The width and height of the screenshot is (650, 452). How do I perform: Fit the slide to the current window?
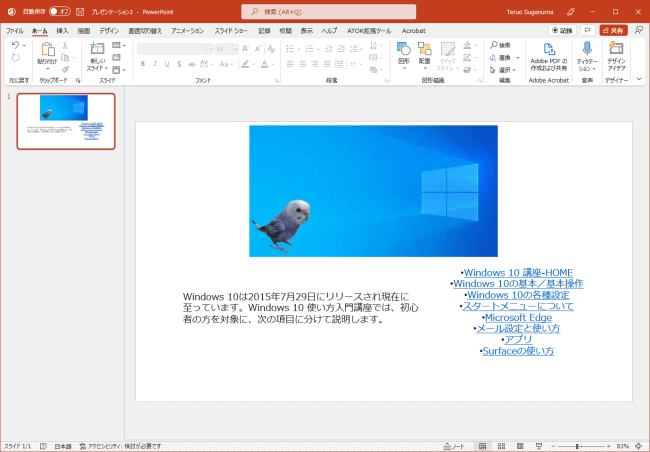pos(638,446)
